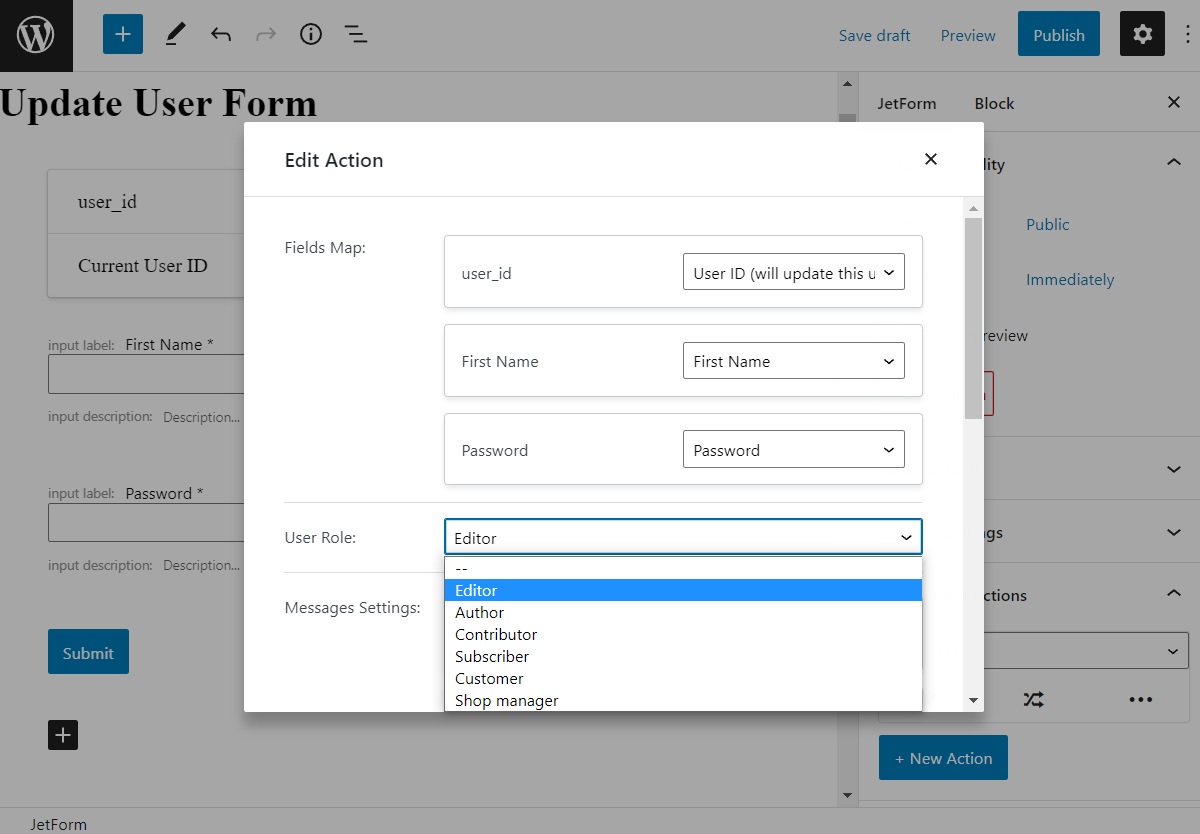Open the User Role dropdown
Viewport: 1200px width, 834px height.
coord(683,537)
